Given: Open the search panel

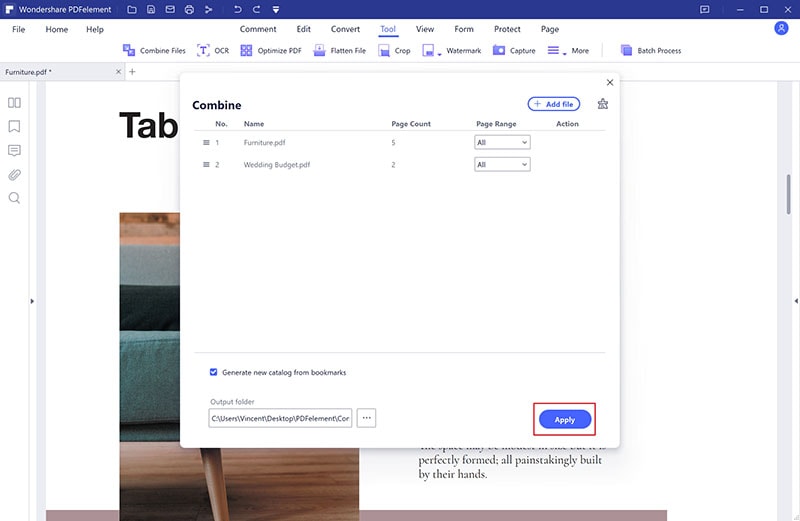Looking at the screenshot, I should (14, 198).
